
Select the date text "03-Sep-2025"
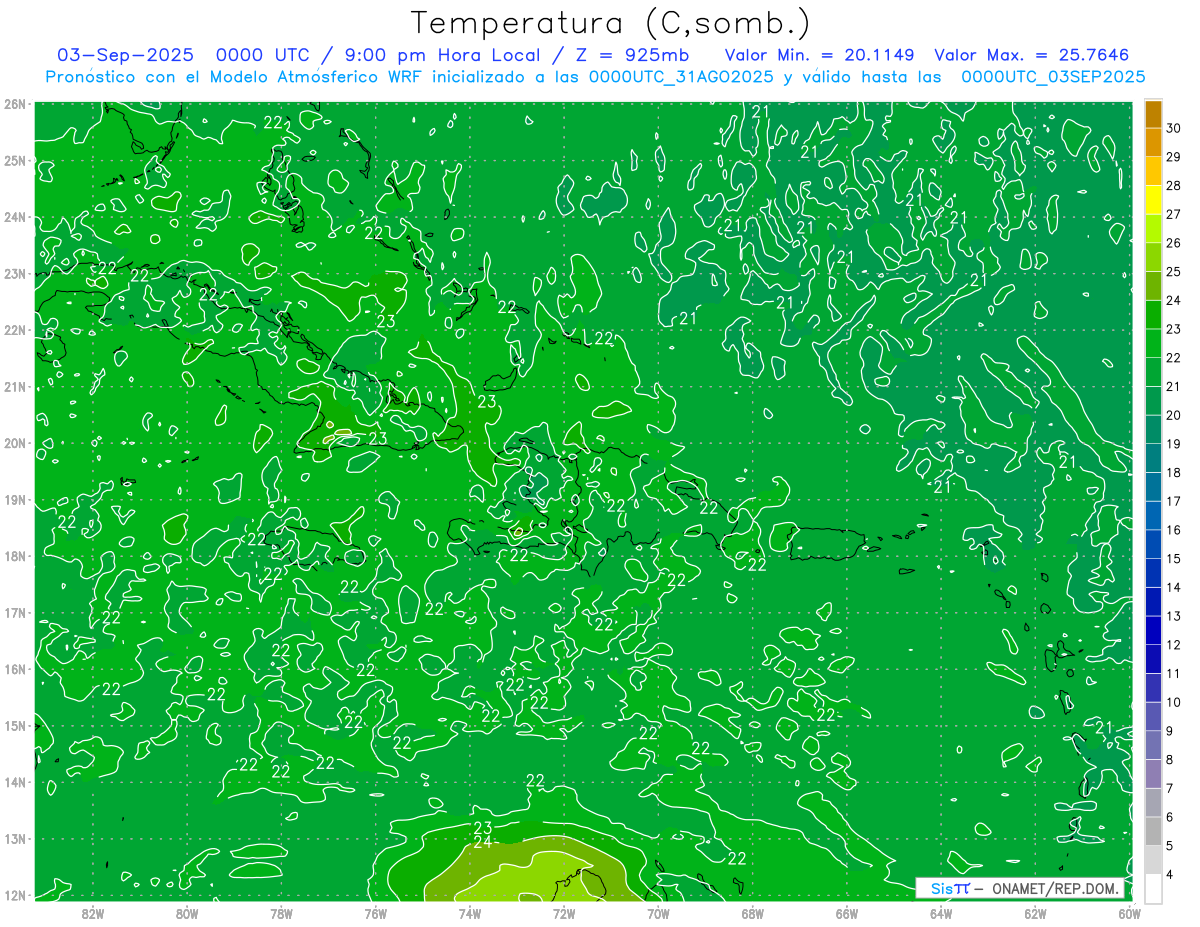coord(126,55)
